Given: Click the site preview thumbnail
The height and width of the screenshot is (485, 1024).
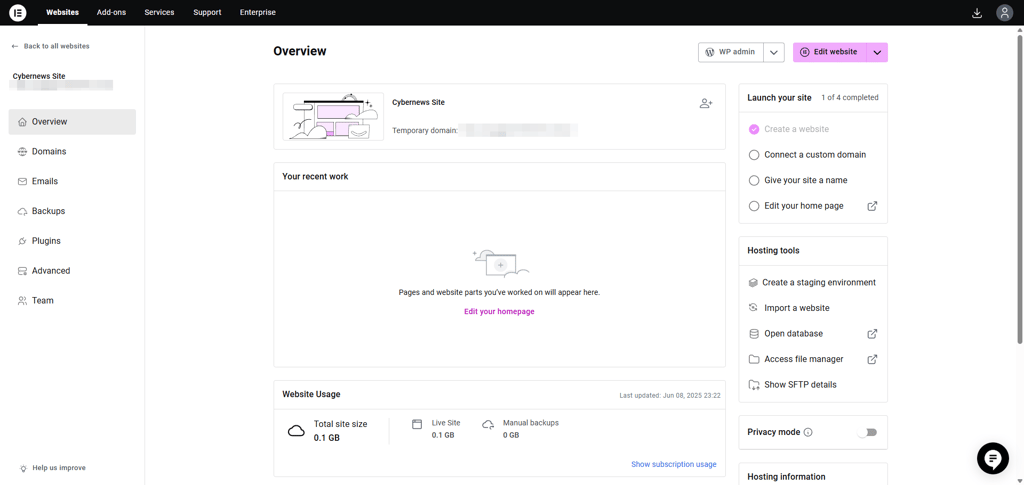Looking at the screenshot, I should [333, 117].
